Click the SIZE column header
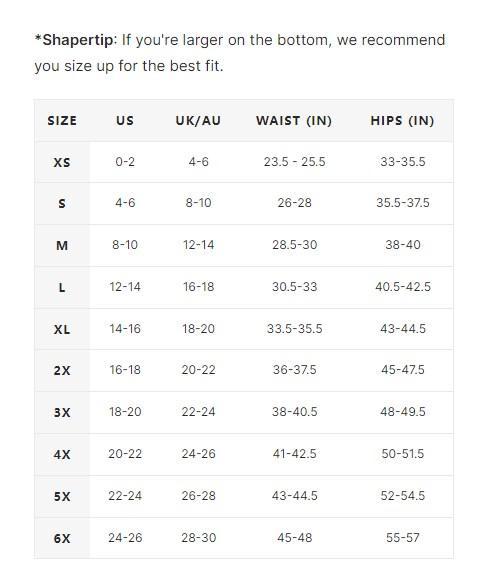Screen dimensions: 477x563 coord(62,121)
